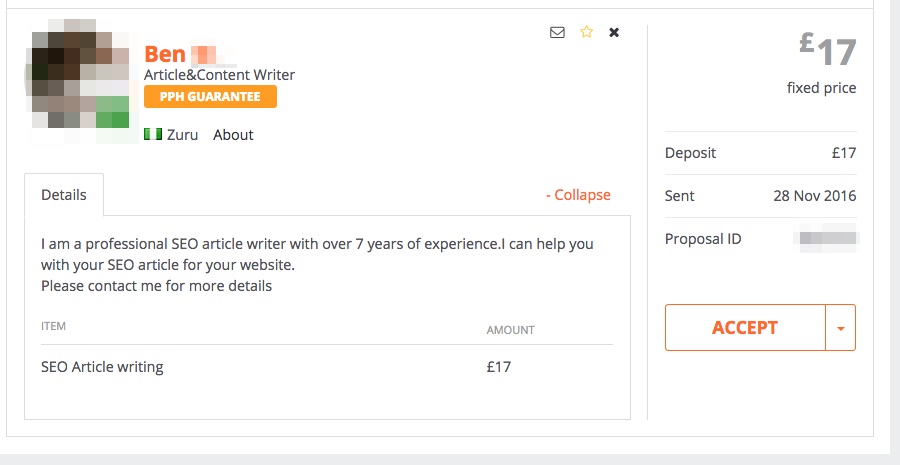Star this proposal as favorite

pyautogui.click(x=586, y=32)
